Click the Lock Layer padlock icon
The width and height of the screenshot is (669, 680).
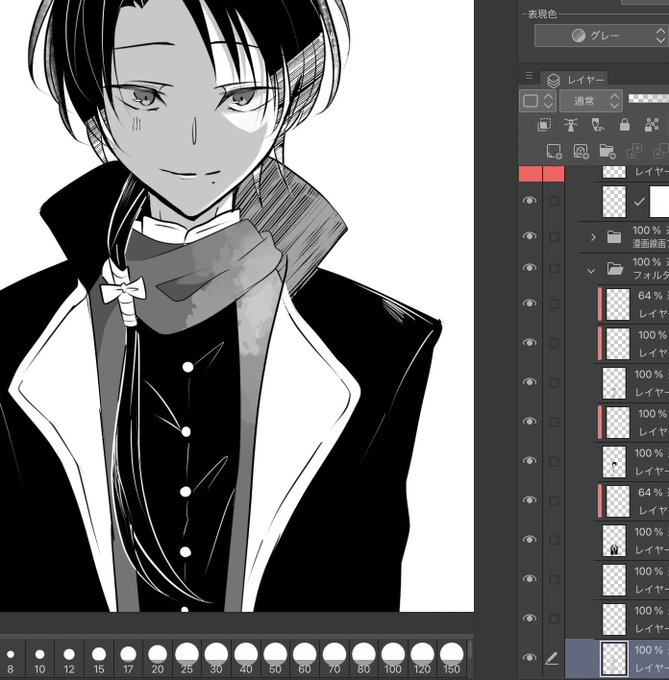click(x=624, y=125)
